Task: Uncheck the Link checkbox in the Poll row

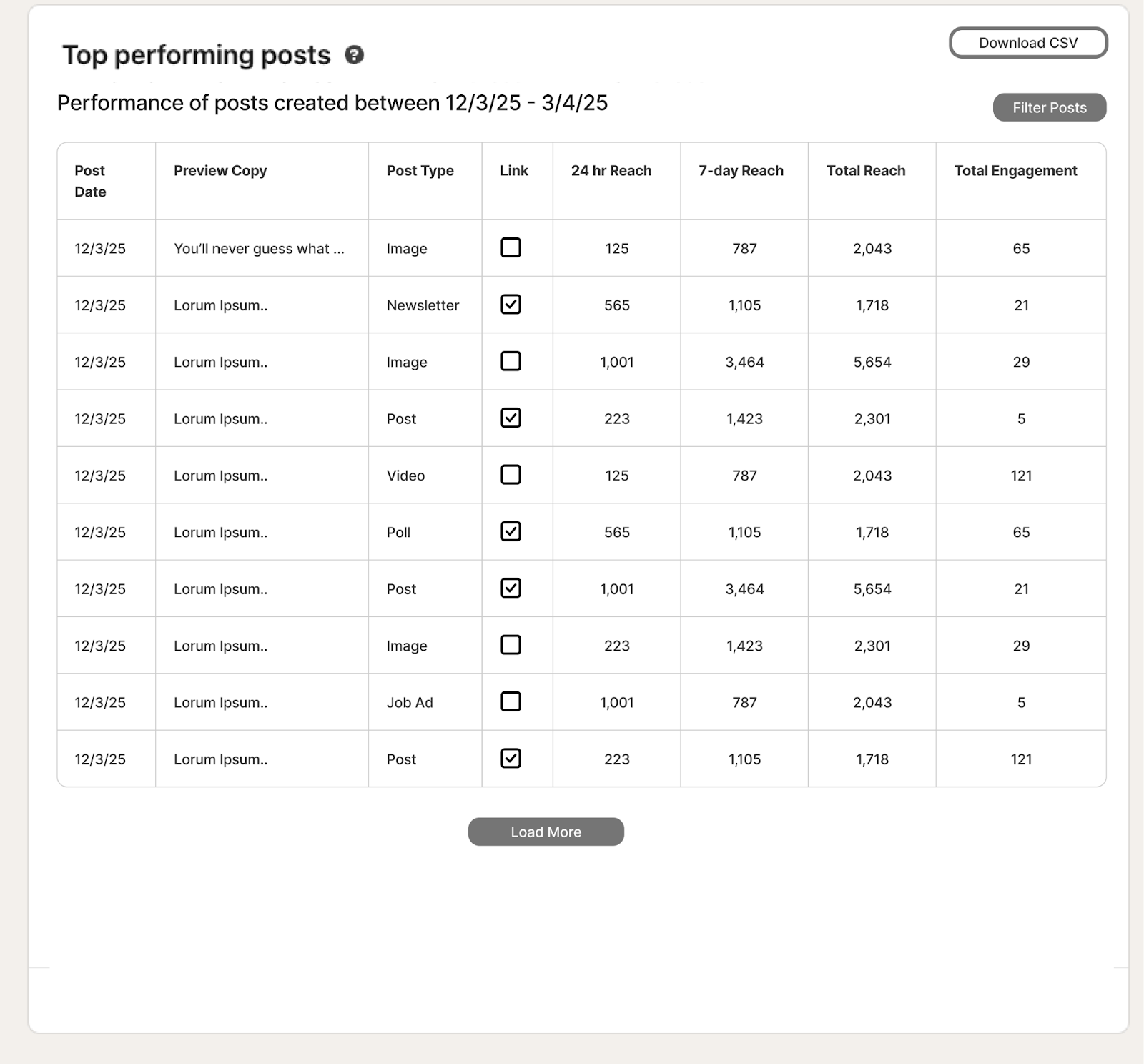Action: [x=511, y=531]
